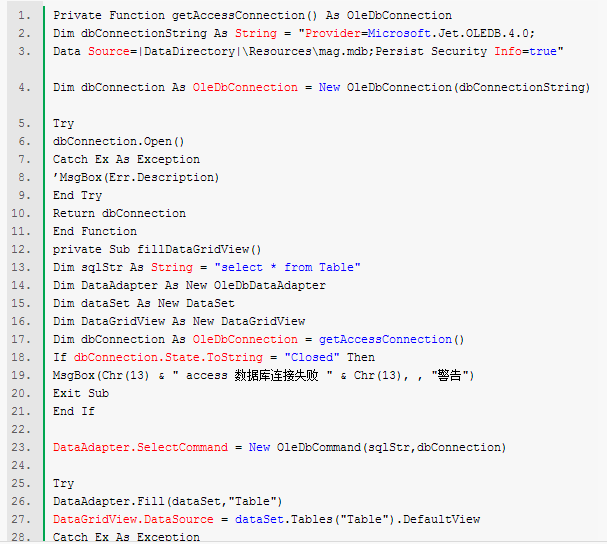Click 'Exit Sub' on line 20
607x544 pixels.
81,393
